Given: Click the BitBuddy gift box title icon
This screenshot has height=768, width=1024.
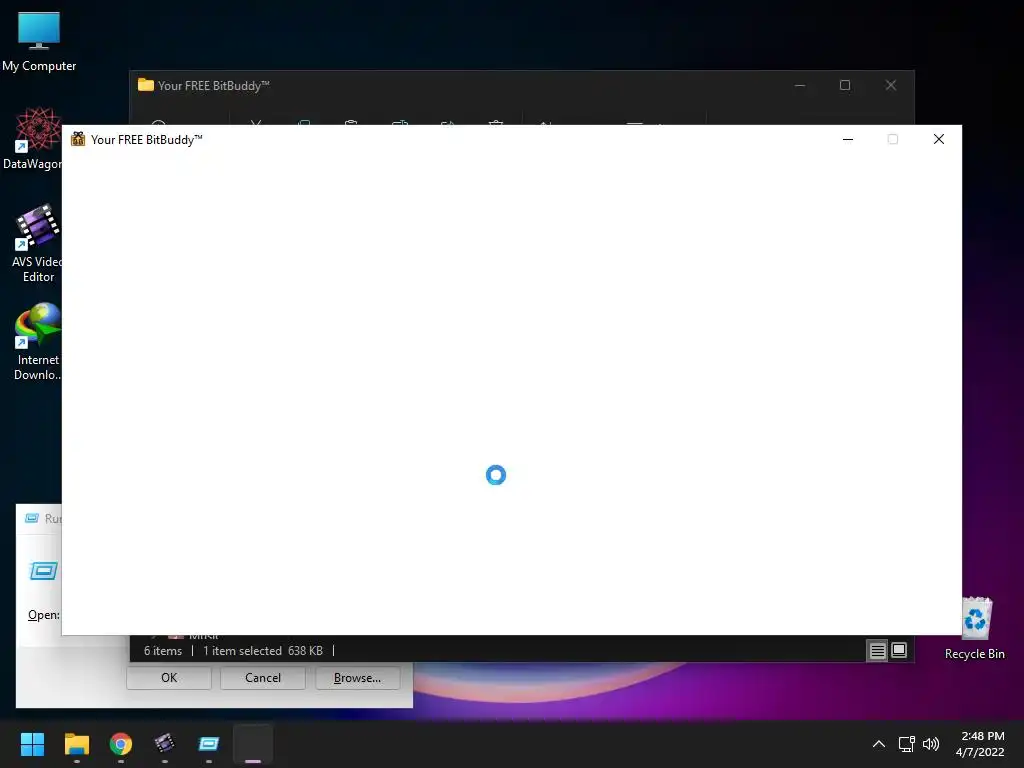Looking at the screenshot, I should click(x=78, y=138).
